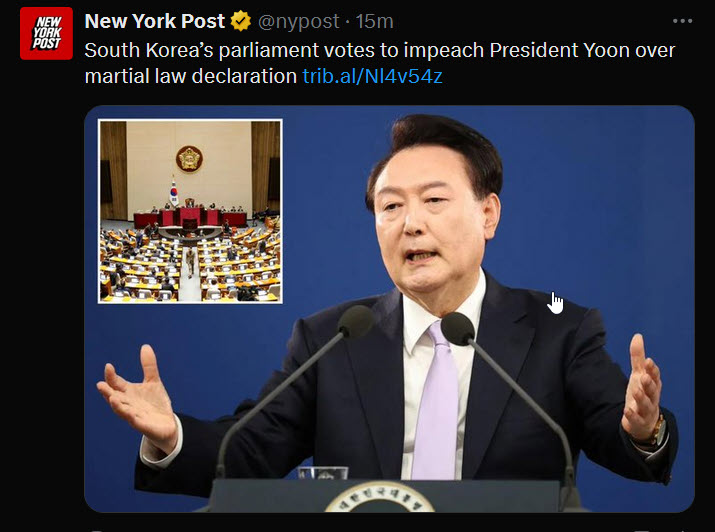The height and width of the screenshot is (532, 715).
Task: Click the 15m timestamp
Action: point(374,21)
